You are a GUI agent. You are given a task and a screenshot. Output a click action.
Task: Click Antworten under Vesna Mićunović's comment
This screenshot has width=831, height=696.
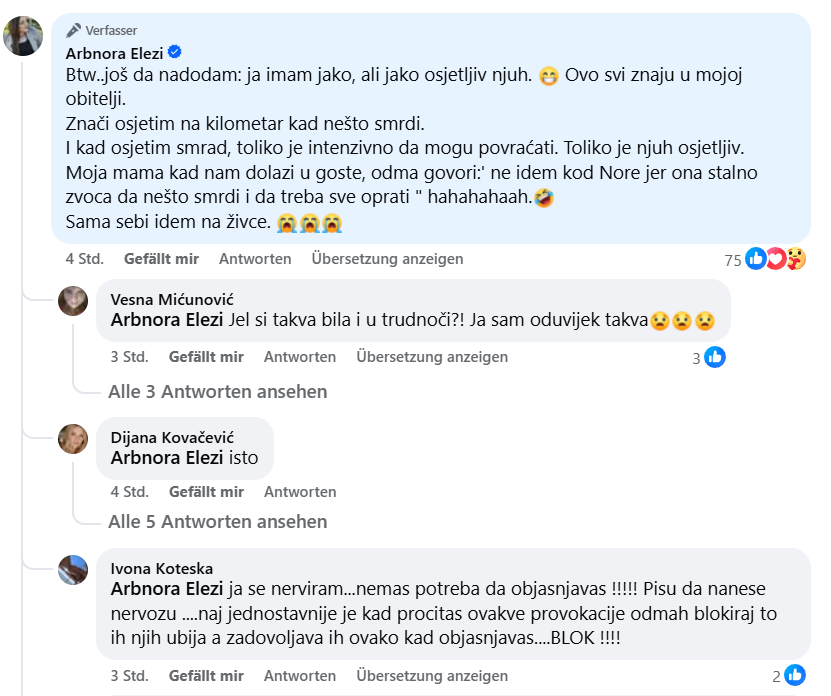point(300,357)
